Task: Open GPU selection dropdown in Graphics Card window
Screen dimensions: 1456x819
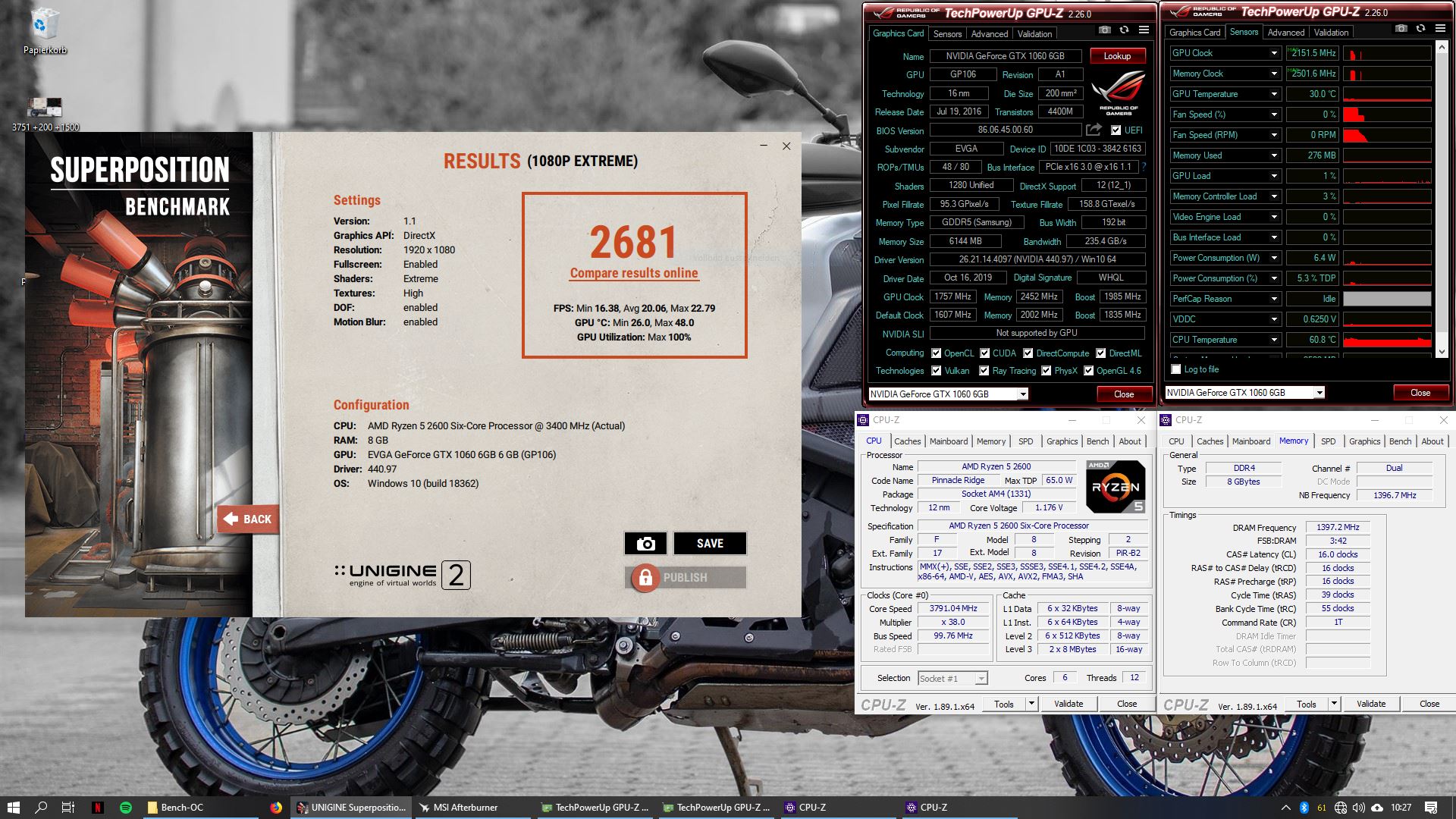Action: point(1022,394)
